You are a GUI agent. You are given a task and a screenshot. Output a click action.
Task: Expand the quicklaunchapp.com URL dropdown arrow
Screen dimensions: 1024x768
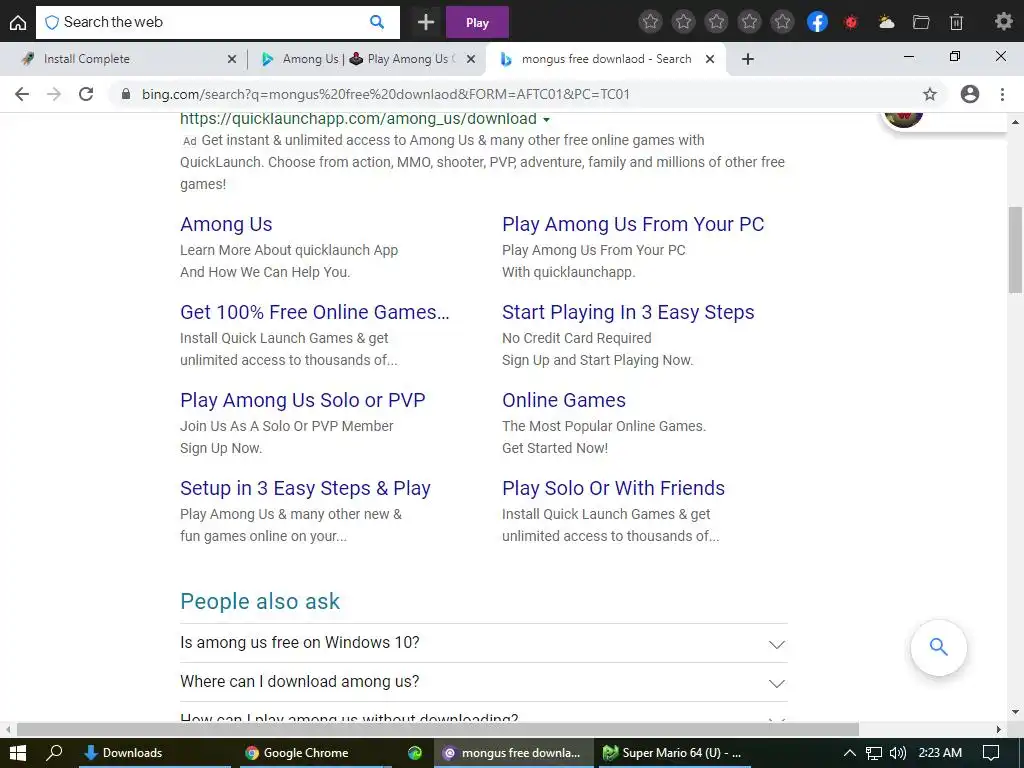(547, 120)
